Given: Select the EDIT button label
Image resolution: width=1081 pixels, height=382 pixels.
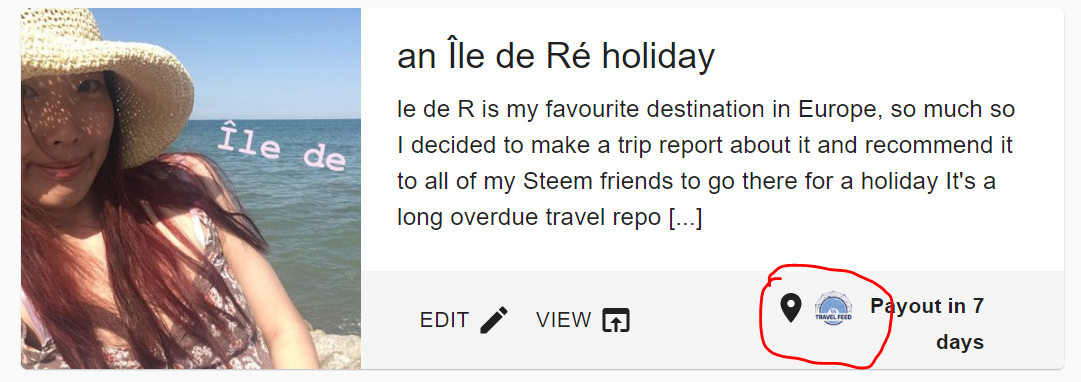Looking at the screenshot, I should tap(444, 320).
